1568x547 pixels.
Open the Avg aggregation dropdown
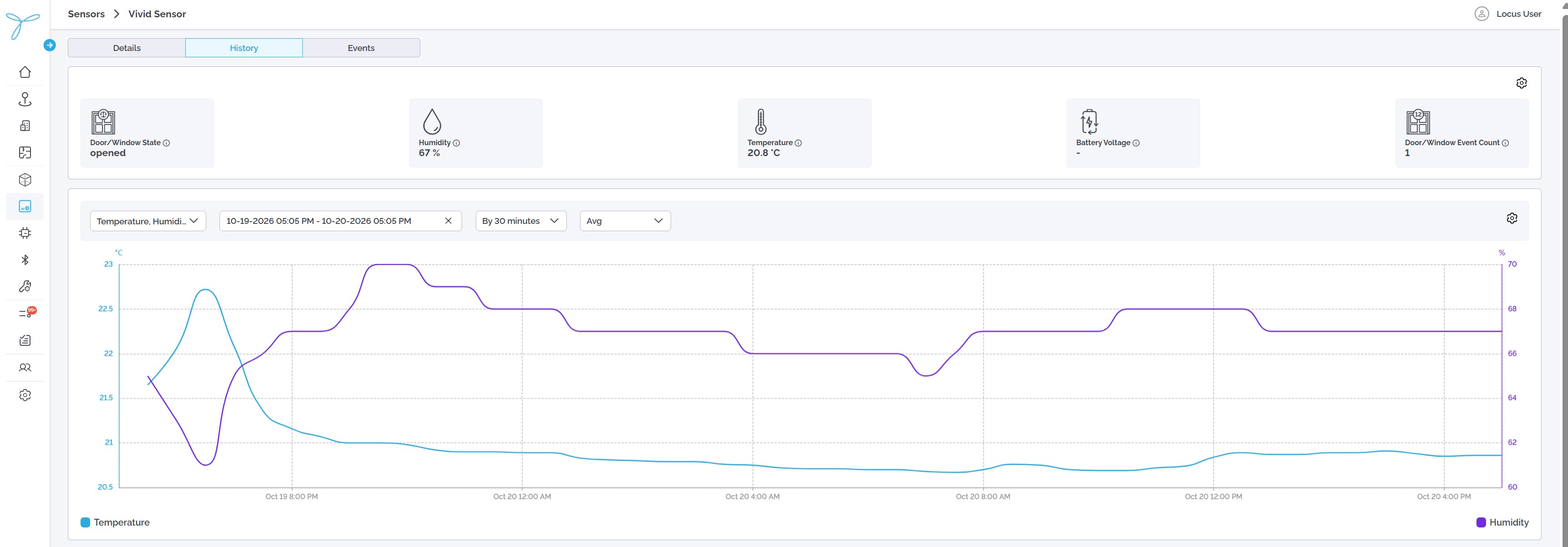(x=625, y=221)
